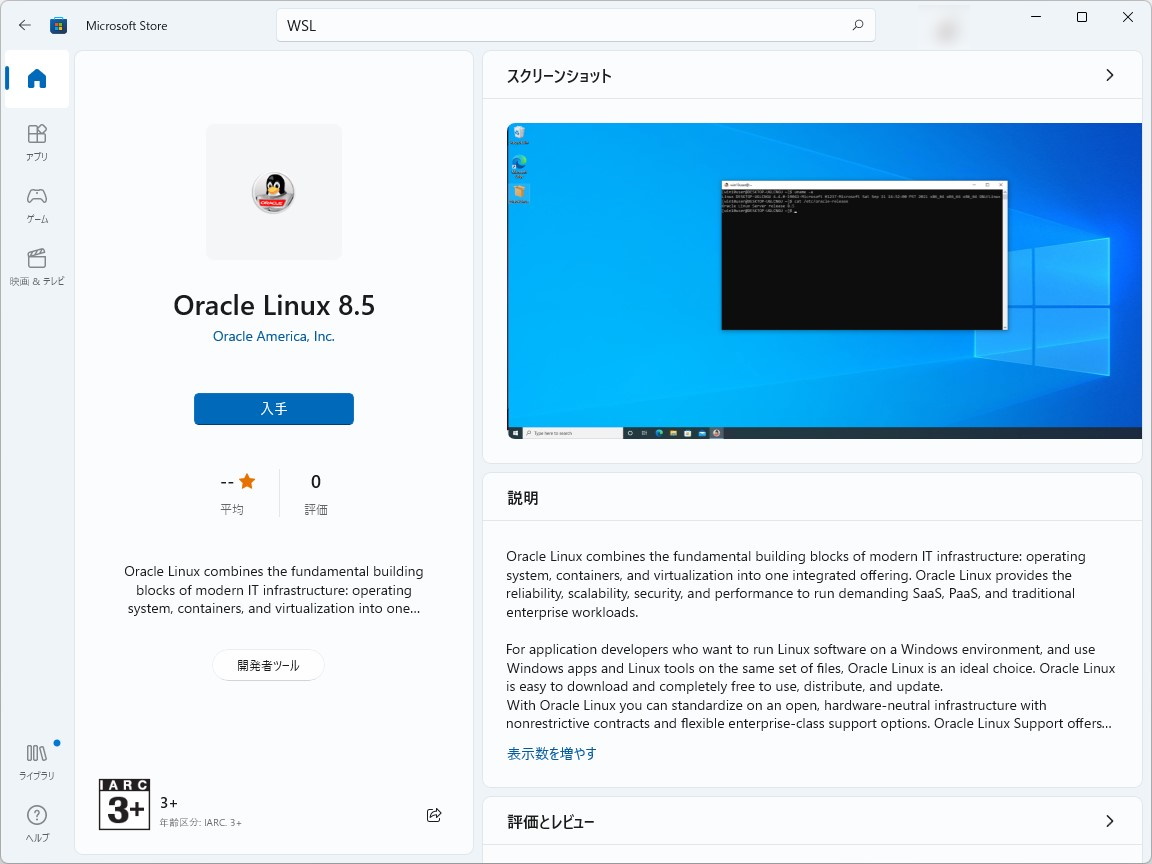Click the IARC 3+ age rating badge
Image resolution: width=1152 pixels, height=864 pixels.
point(124,804)
